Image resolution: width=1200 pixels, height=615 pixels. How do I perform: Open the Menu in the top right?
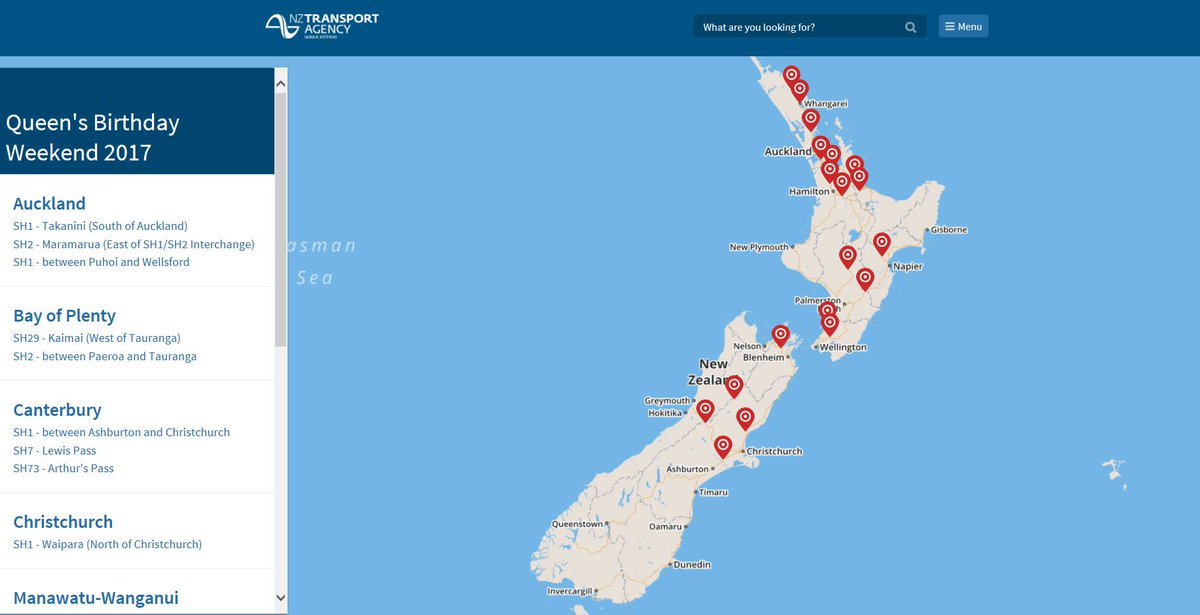[x=963, y=25]
